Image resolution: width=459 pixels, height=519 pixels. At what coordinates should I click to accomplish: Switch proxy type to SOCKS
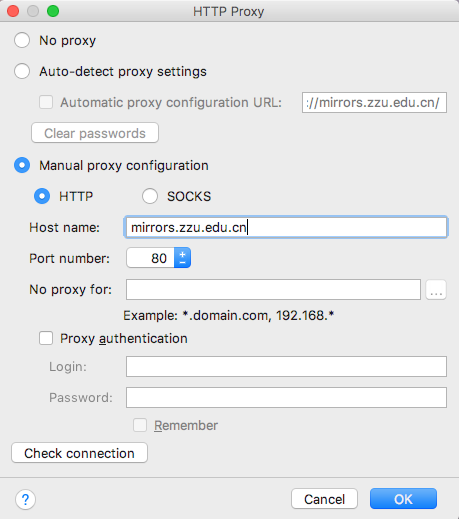coord(150,196)
